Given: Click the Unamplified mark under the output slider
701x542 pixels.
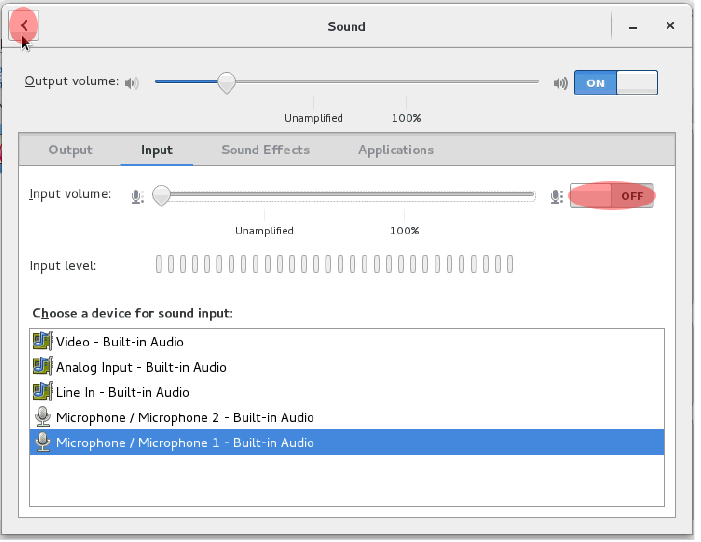Looking at the screenshot, I should click(313, 118).
